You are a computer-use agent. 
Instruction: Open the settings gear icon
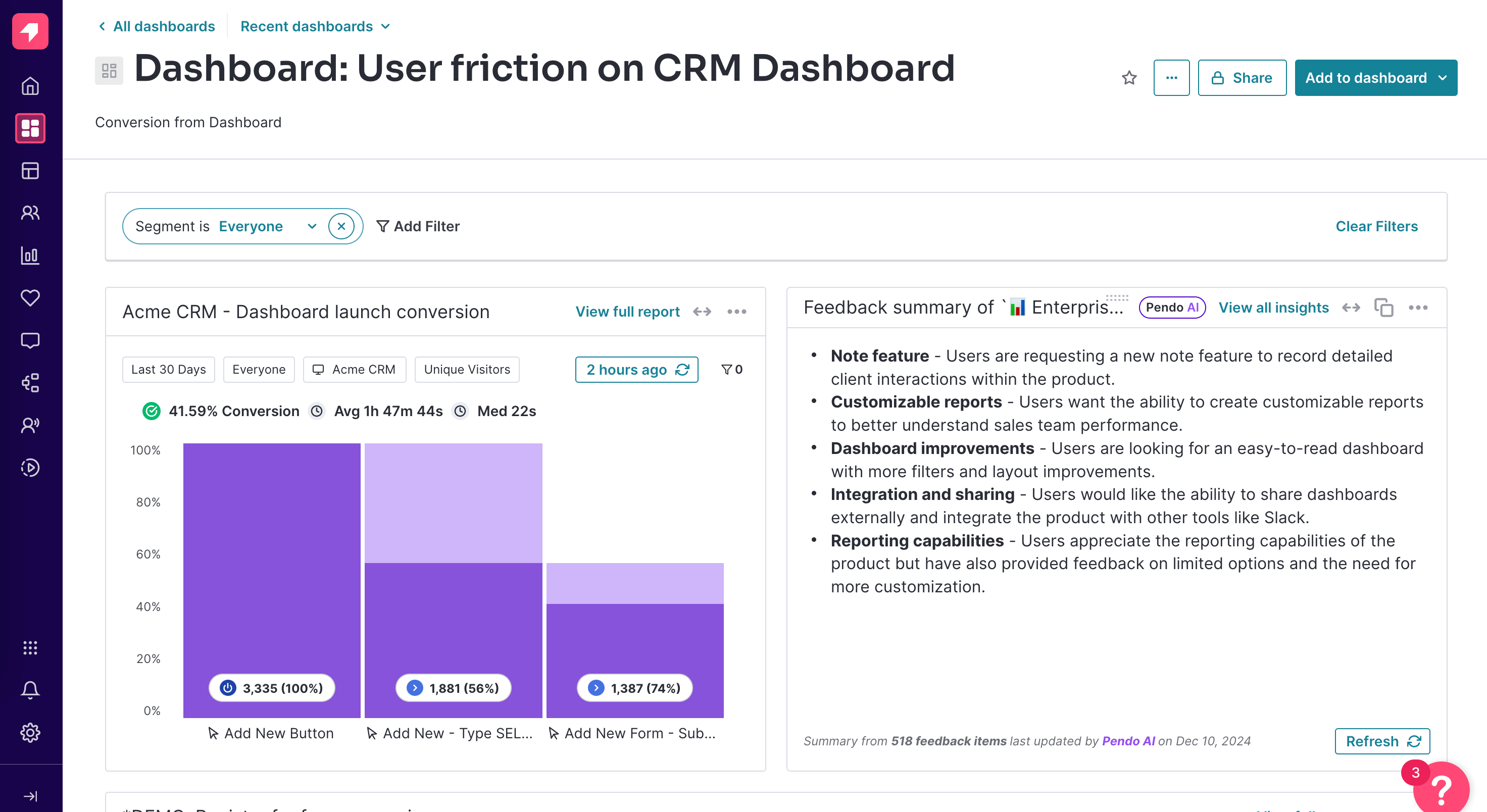[30, 732]
